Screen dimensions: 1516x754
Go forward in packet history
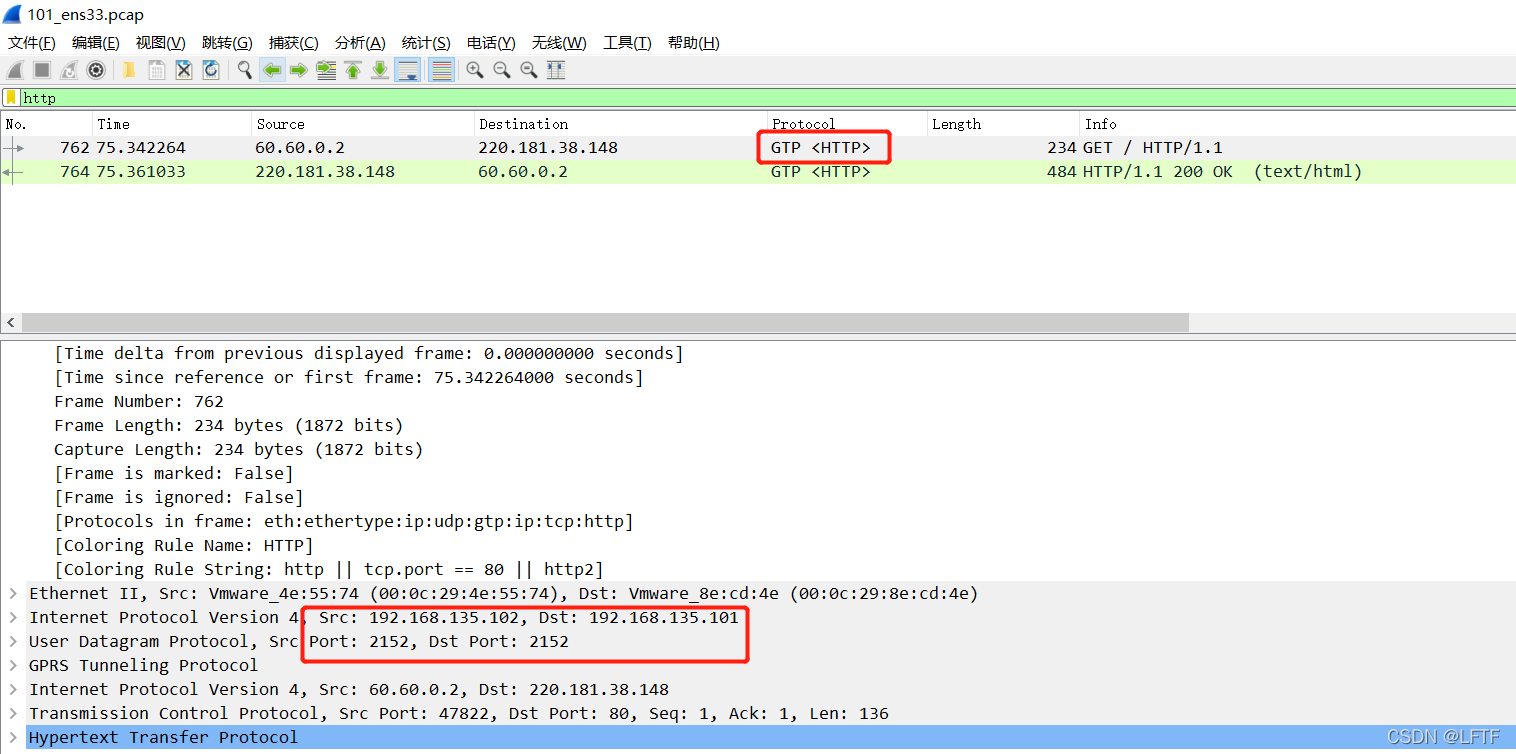(298, 70)
